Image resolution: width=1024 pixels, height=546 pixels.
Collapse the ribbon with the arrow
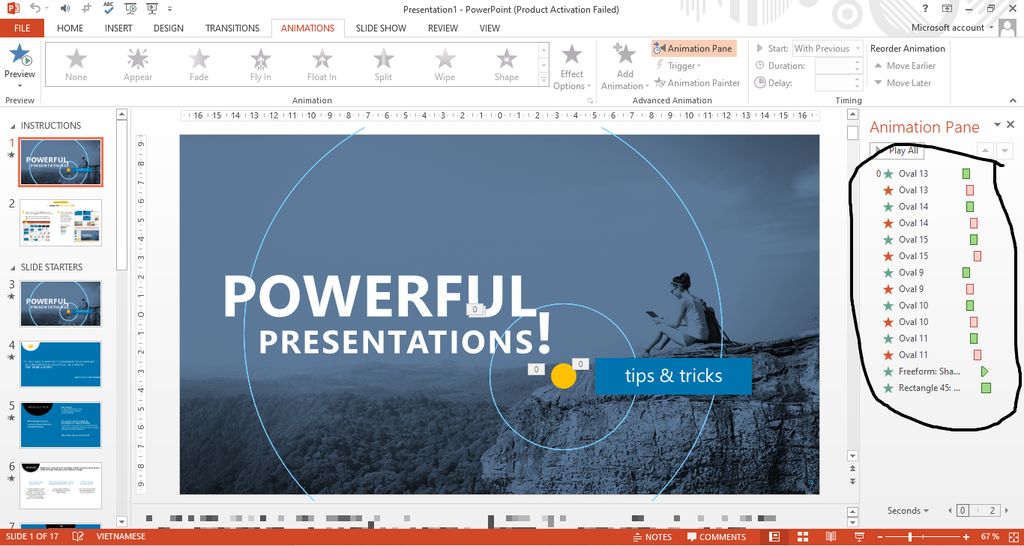coord(1013,100)
